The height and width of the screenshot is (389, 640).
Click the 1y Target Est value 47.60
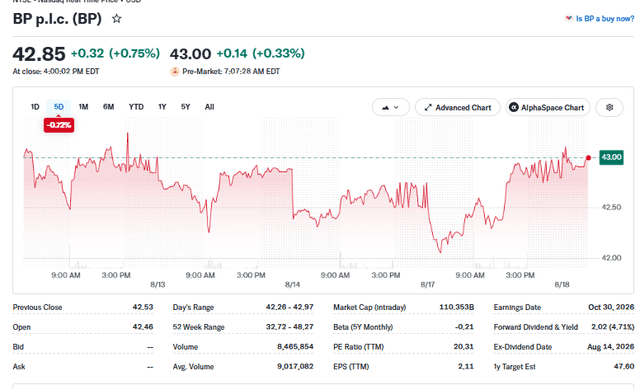[x=624, y=367]
